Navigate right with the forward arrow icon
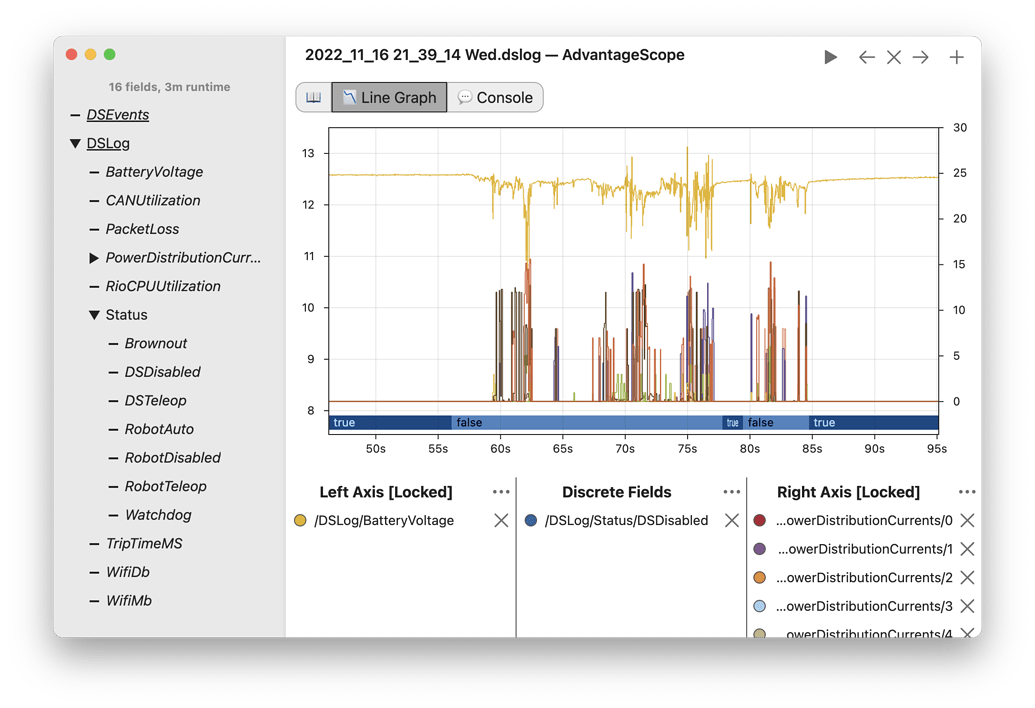 tap(921, 57)
